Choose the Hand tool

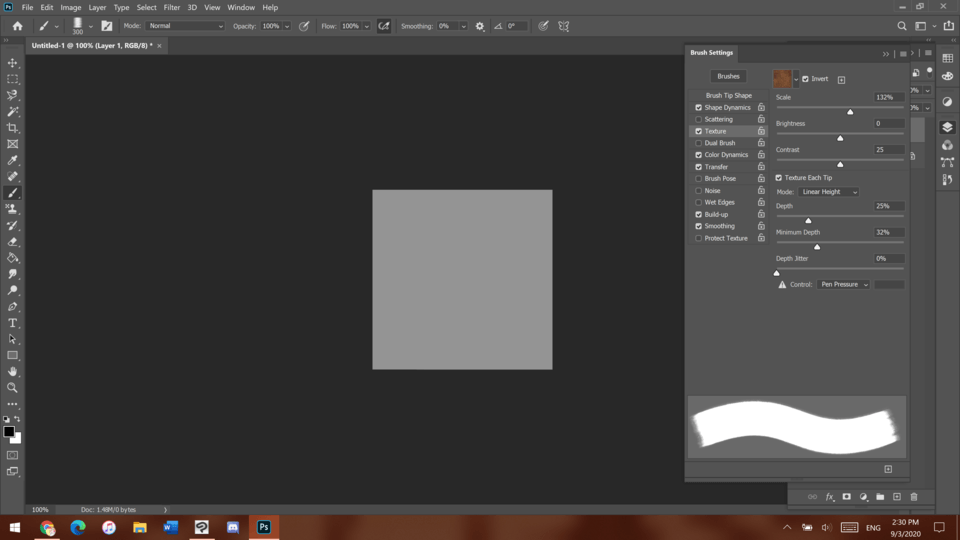click(12, 372)
